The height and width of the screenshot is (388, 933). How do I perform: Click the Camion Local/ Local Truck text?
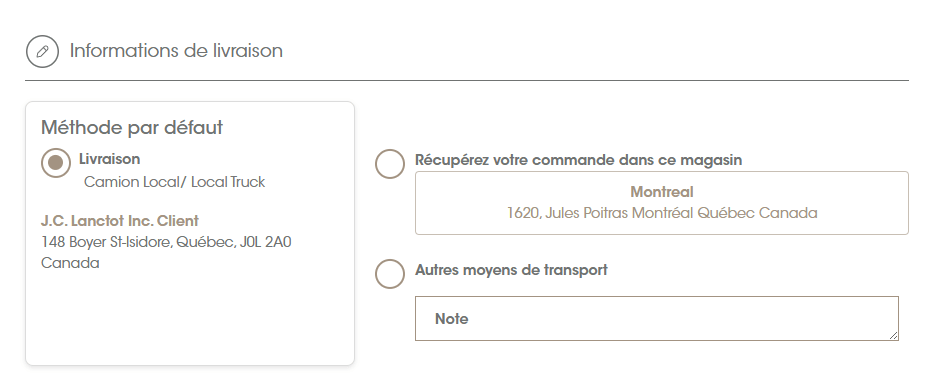click(174, 182)
